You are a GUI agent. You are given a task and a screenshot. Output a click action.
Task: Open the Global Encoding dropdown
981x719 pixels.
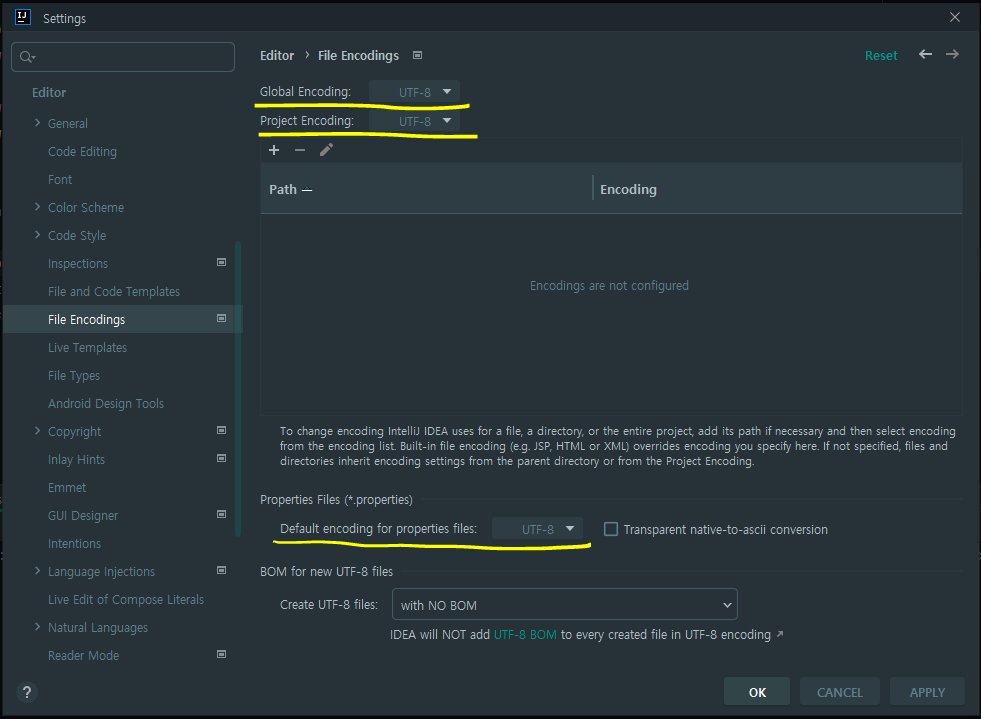point(414,92)
